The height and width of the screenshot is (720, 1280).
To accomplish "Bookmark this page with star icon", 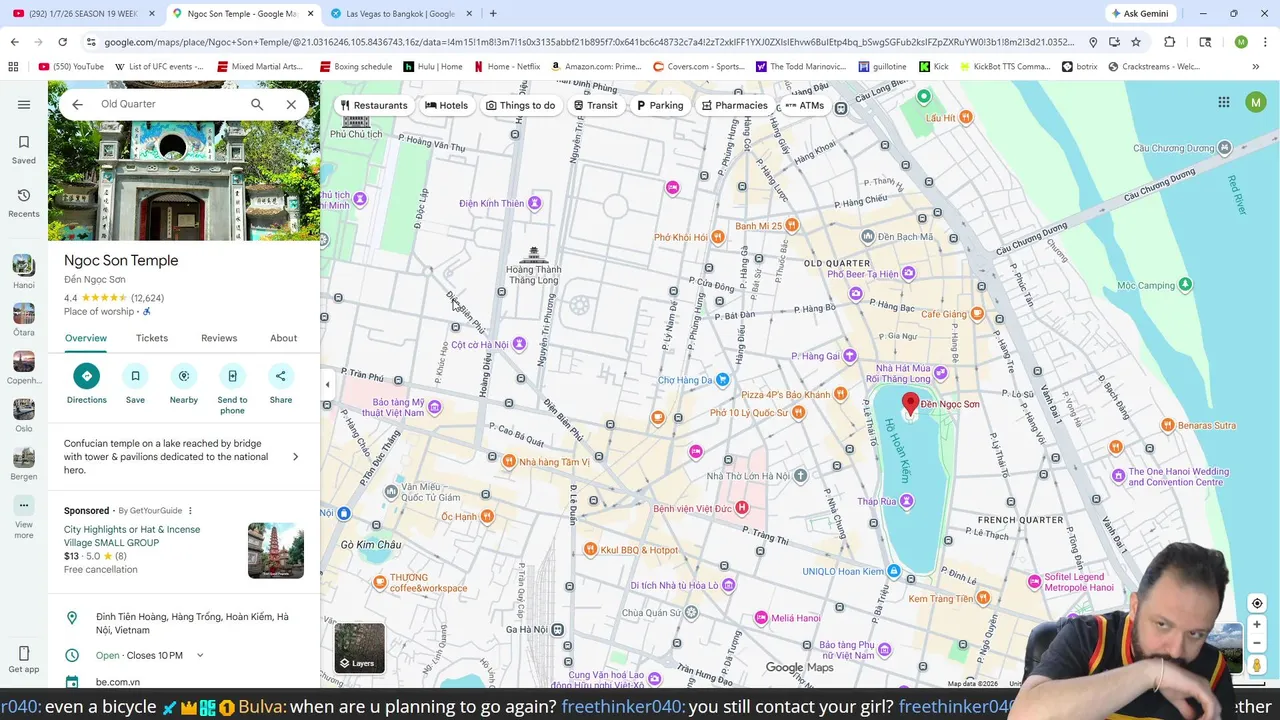I will pos(1136,42).
